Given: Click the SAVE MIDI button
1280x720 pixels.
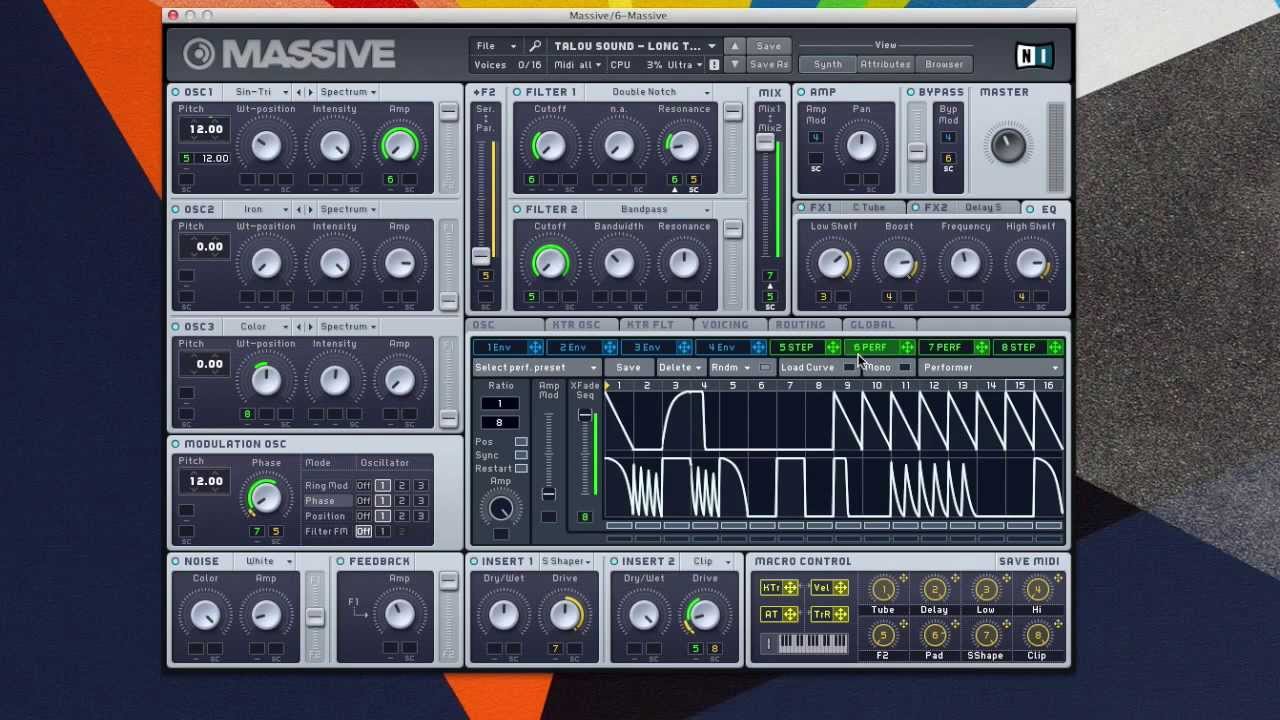Looking at the screenshot, I should click(1028, 561).
